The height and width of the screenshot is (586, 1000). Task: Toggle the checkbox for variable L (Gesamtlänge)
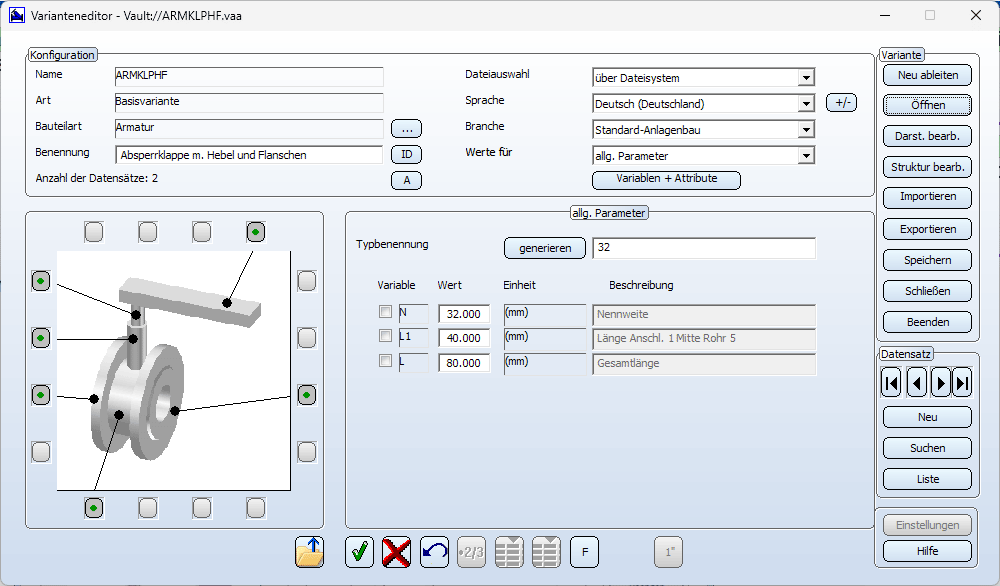(386, 362)
